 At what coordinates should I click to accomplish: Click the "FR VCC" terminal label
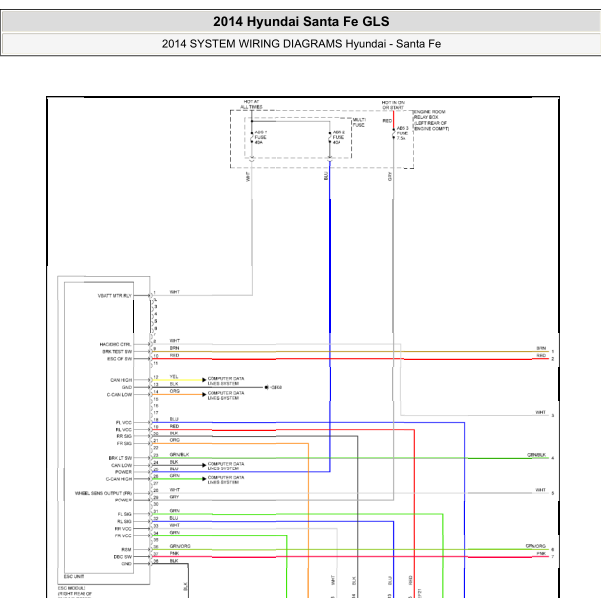tap(123, 536)
